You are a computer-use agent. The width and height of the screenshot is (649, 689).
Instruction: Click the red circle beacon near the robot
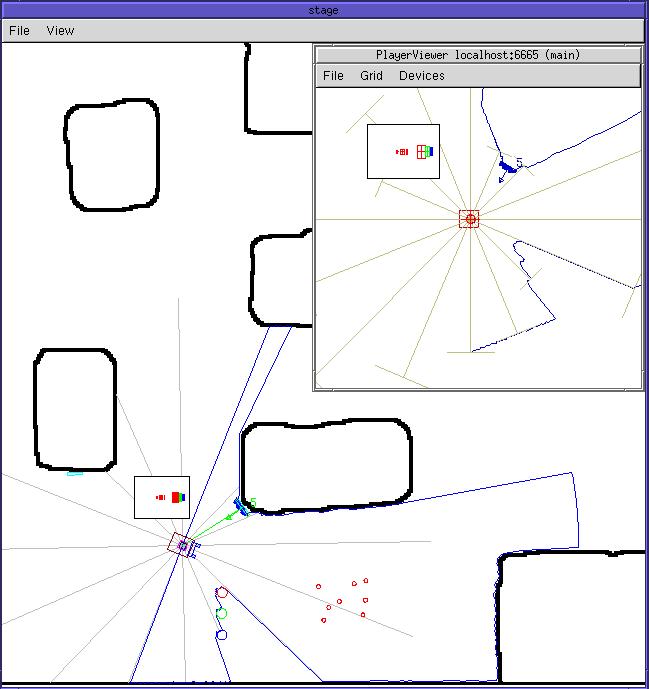click(x=222, y=593)
